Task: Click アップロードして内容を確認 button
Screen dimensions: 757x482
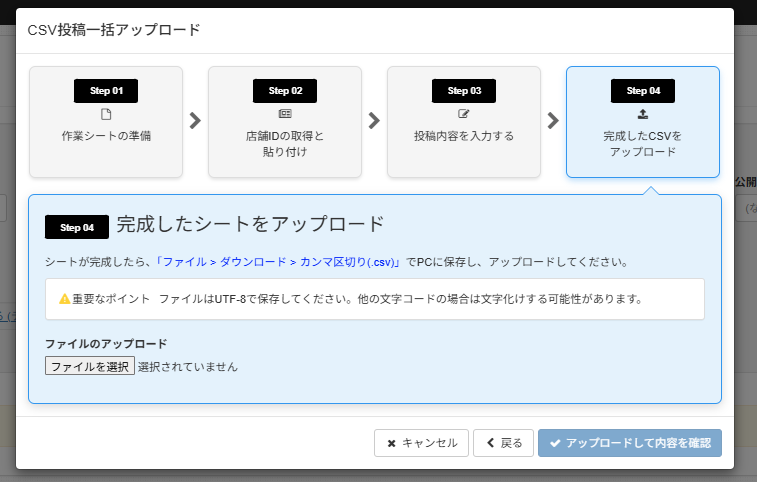Action: 630,443
